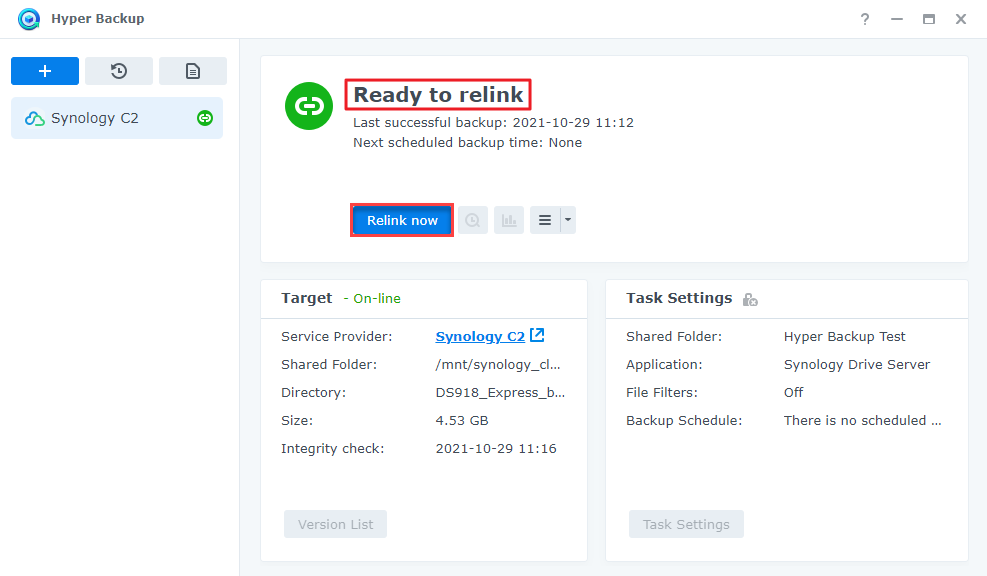This screenshot has height=576, width=987.
Task: Select the Synology C2 backup task
Action: (96, 118)
